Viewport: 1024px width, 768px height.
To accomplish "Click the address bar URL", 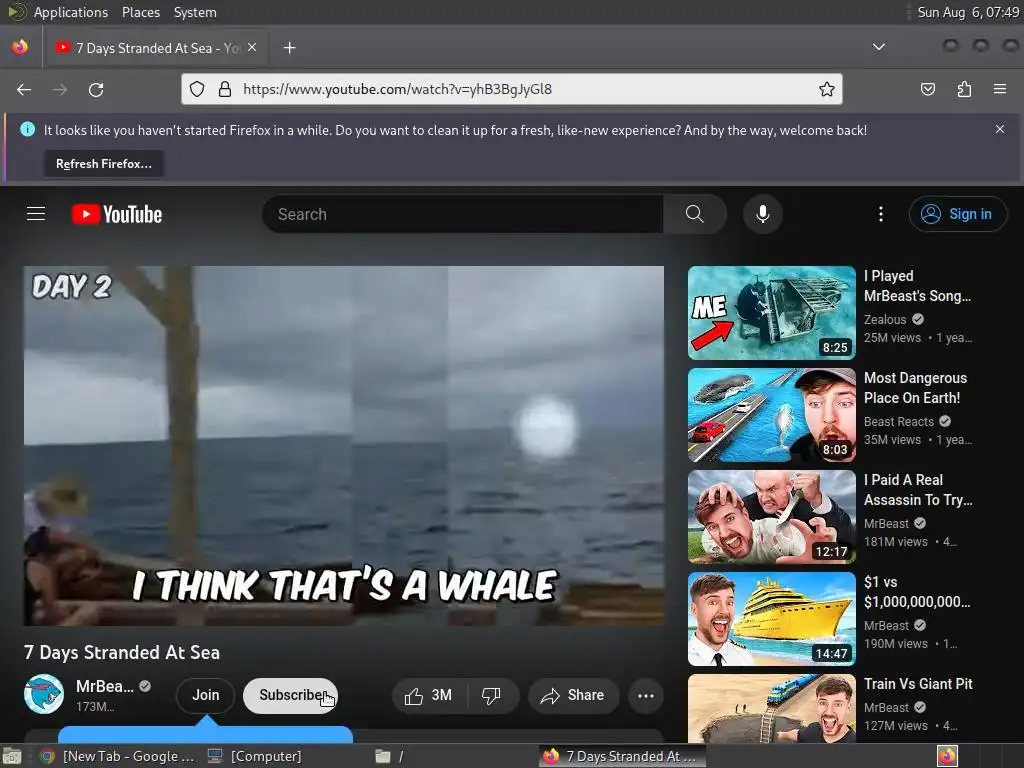I will click(x=397, y=89).
